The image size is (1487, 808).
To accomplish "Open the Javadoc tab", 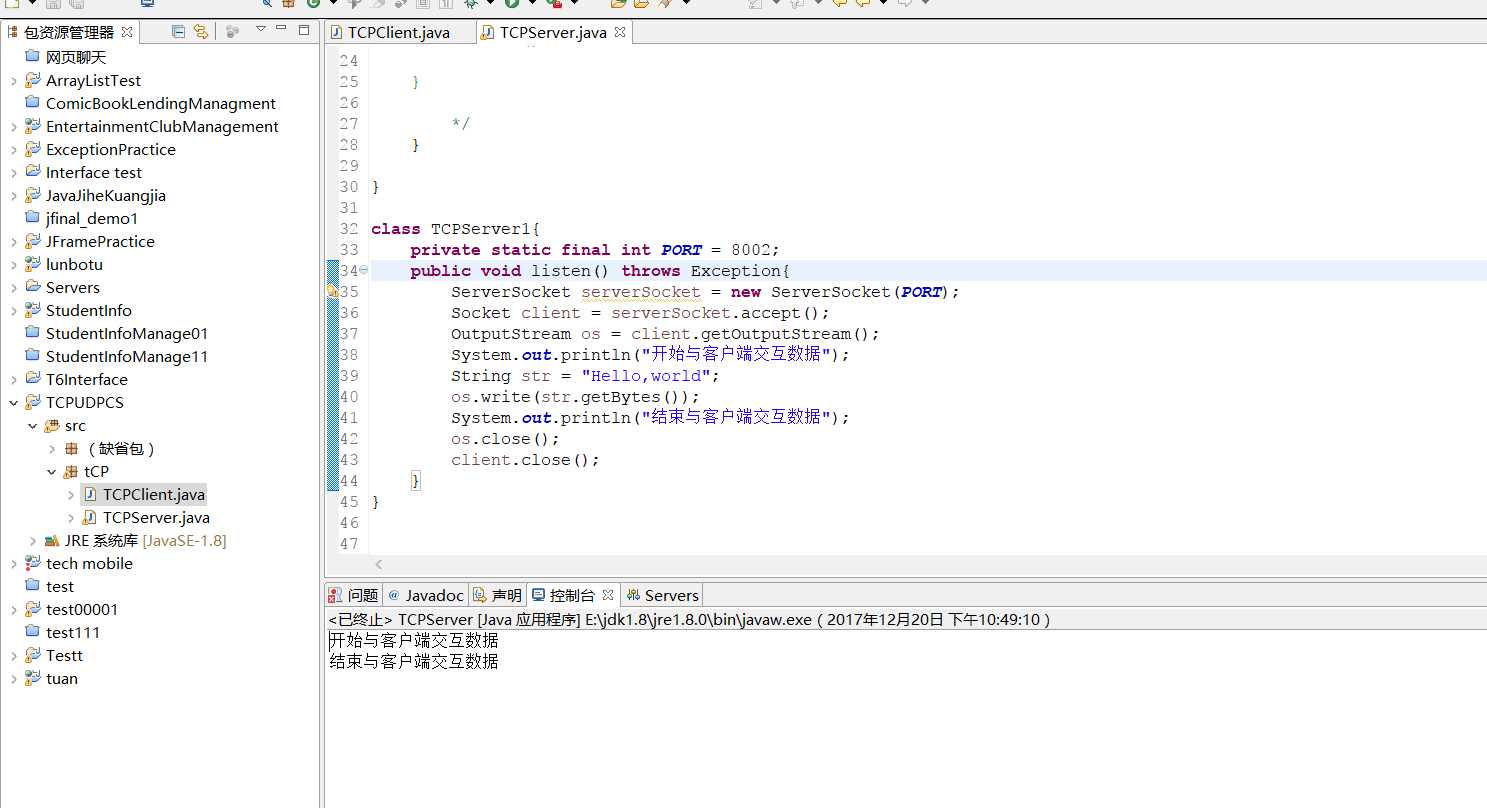I will click(x=425, y=595).
